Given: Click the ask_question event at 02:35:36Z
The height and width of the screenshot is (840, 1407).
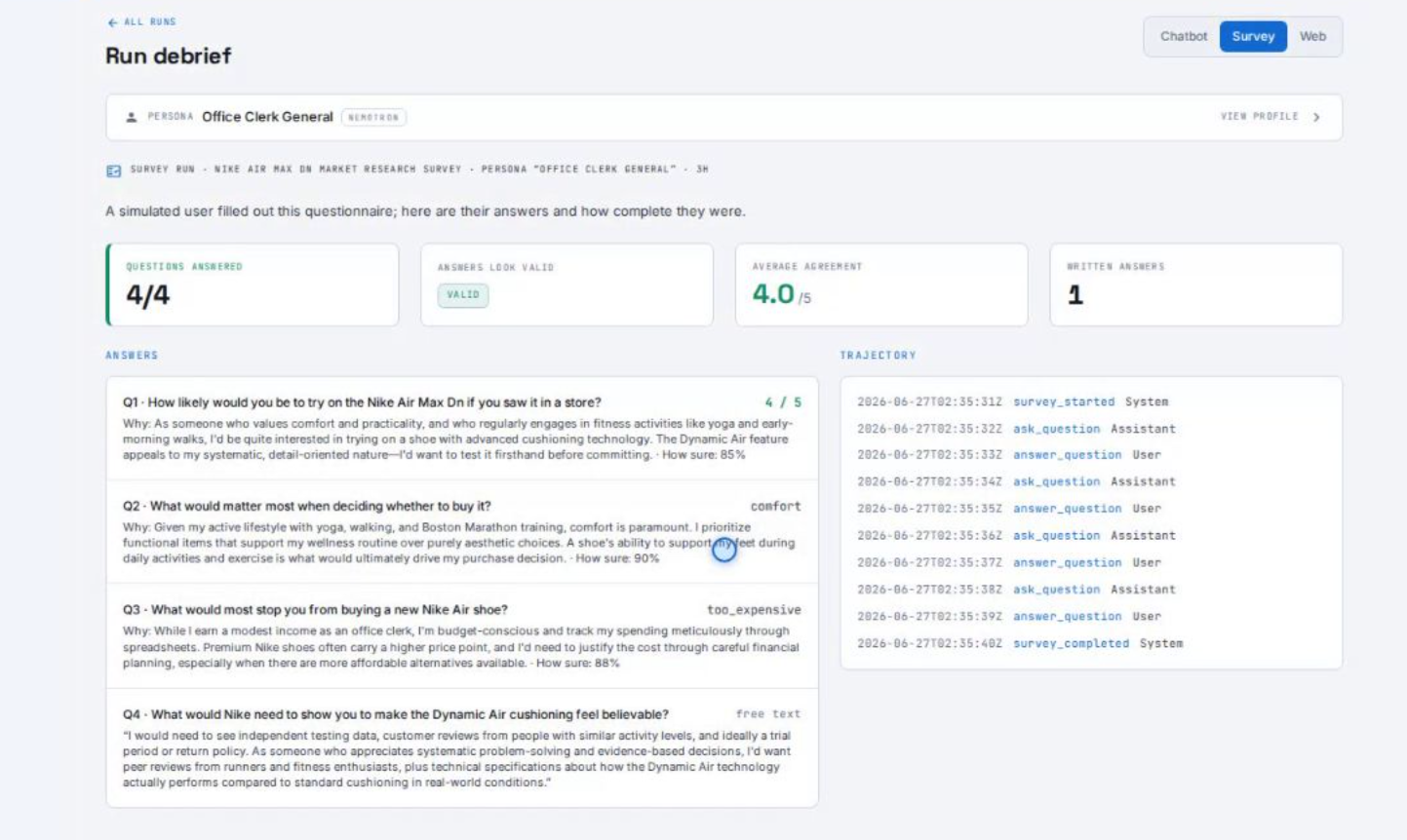Looking at the screenshot, I should point(1056,536).
